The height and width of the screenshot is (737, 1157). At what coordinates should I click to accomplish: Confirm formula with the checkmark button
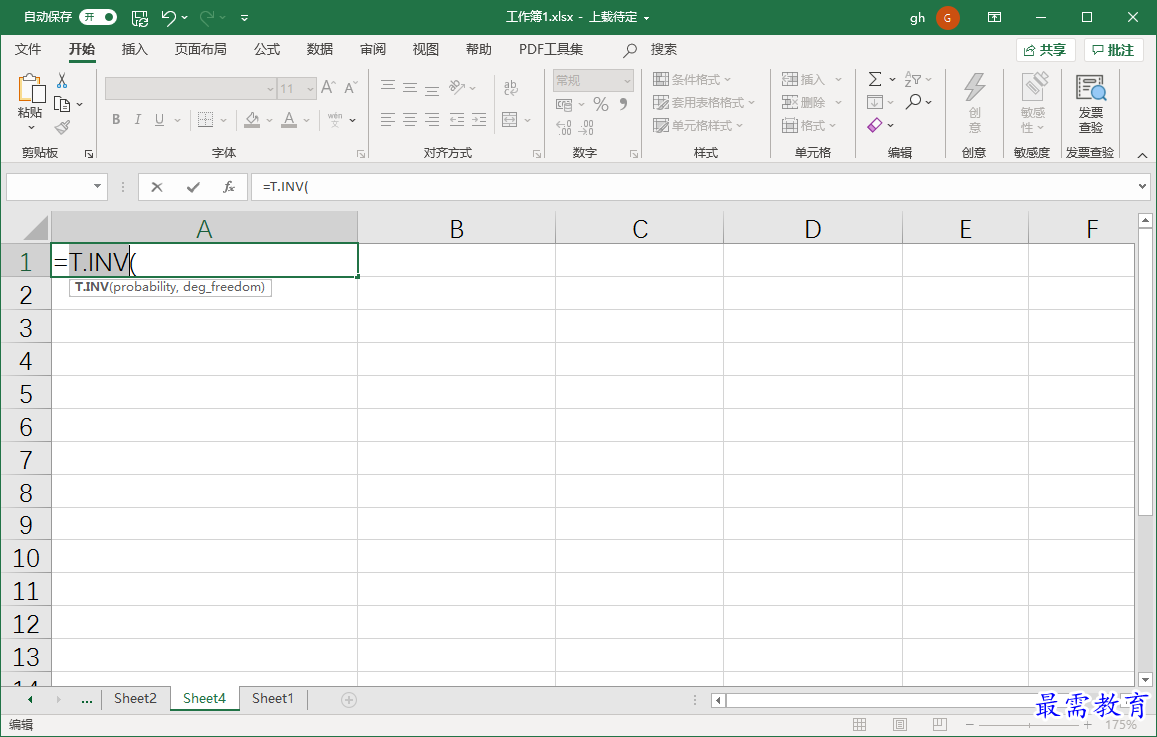point(193,187)
